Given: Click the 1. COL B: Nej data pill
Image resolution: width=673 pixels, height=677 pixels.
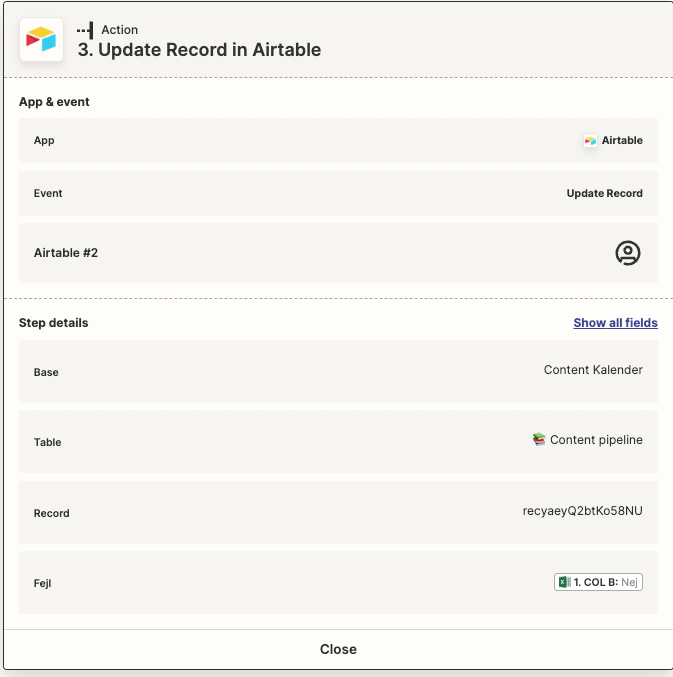Looking at the screenshot, I should tap(598, 582).
